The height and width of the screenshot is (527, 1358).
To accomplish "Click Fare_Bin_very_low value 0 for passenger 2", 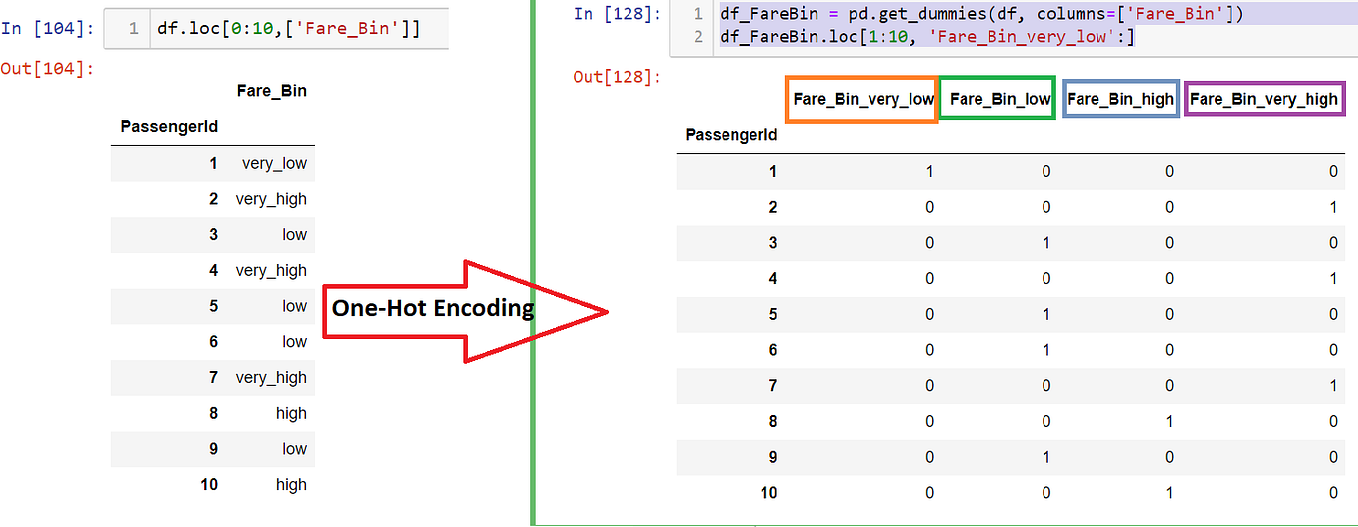I will point(929,208).
